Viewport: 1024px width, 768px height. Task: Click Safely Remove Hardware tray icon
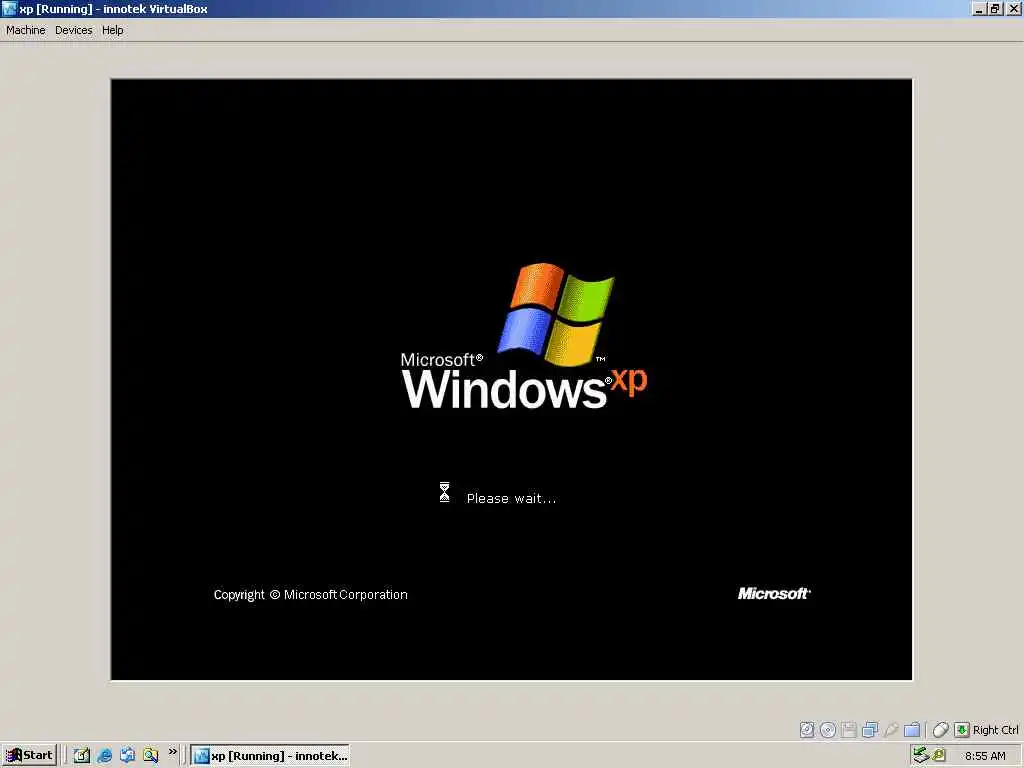pos(921,755)
